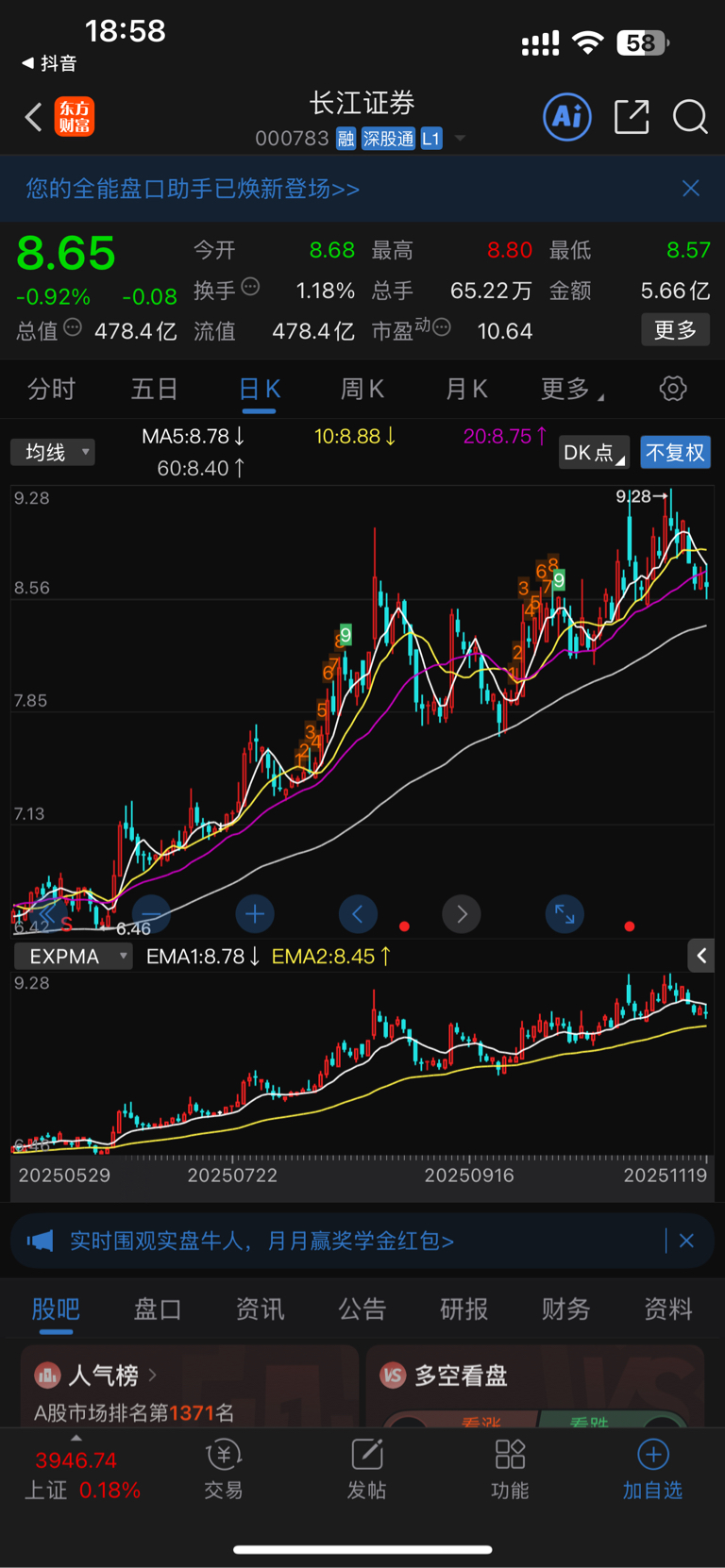Move chart left with arrow button

(x=358, y=913)
